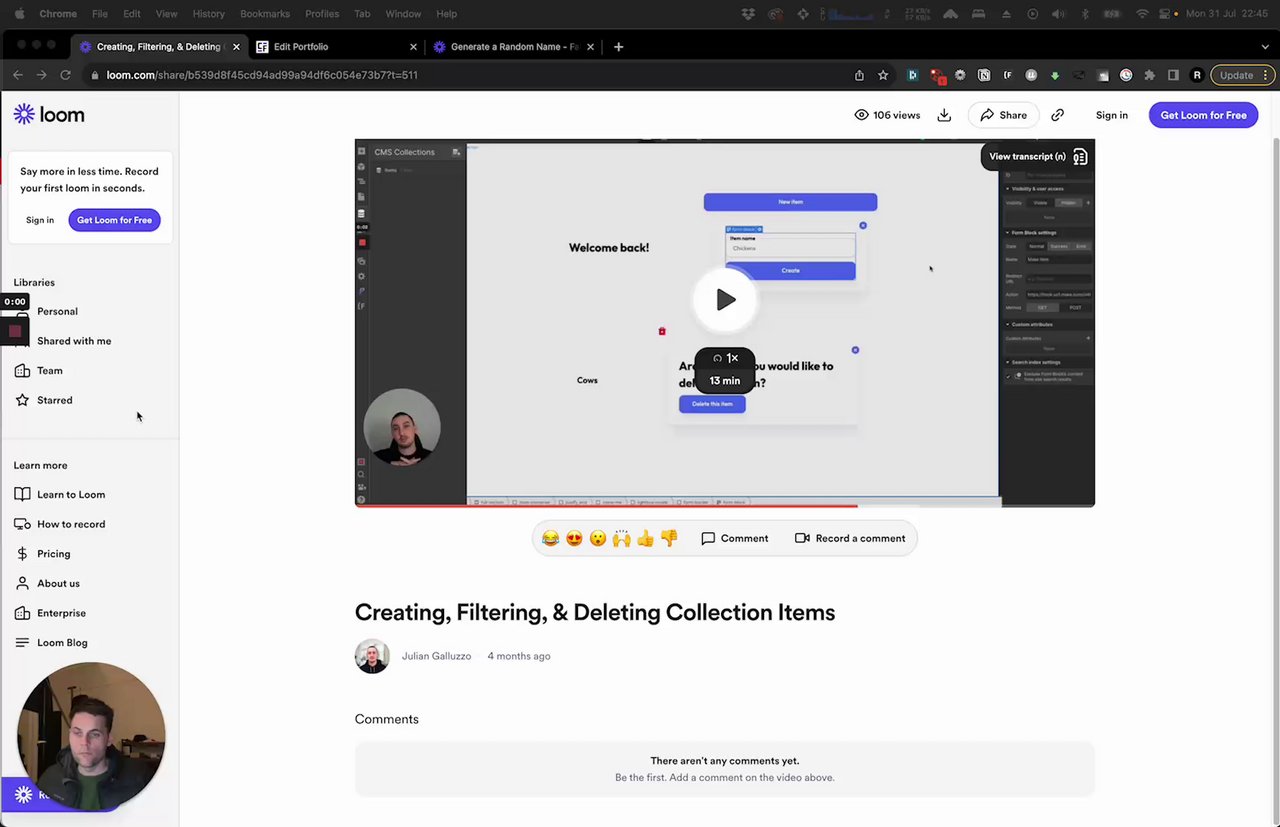This screenshot has height=827, width=1280.
Task: Download the Loom video
Action: (x=944, y=115)
